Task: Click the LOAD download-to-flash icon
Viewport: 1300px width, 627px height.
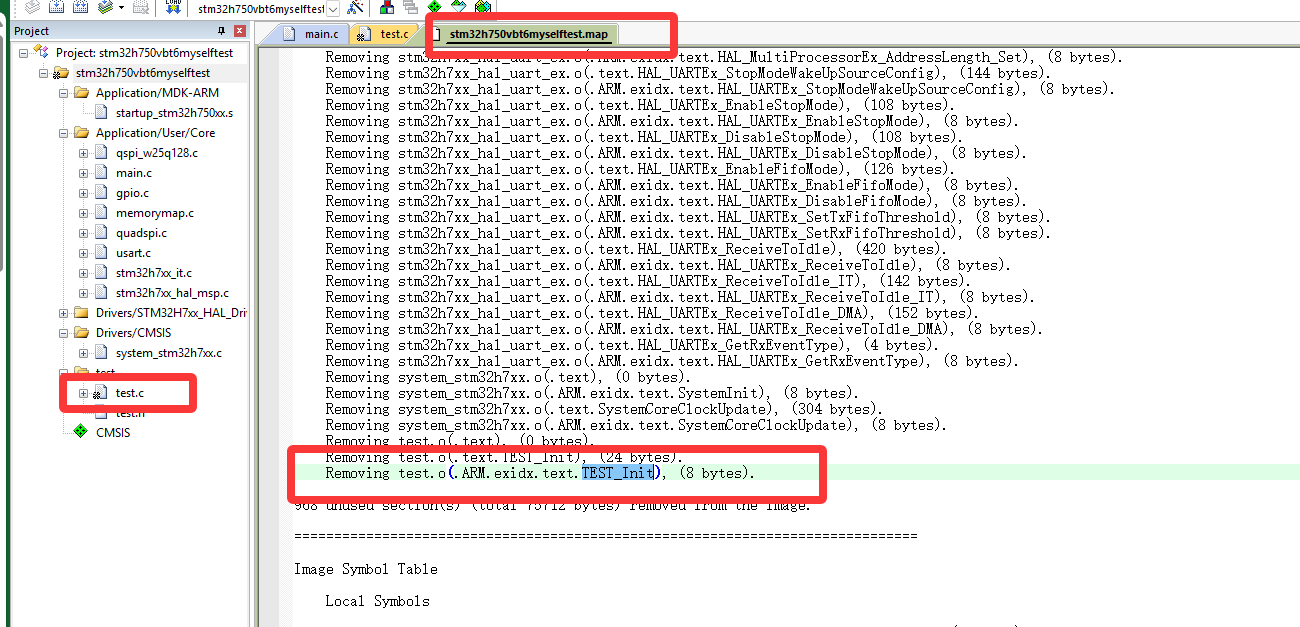Action: pos(173,6)
